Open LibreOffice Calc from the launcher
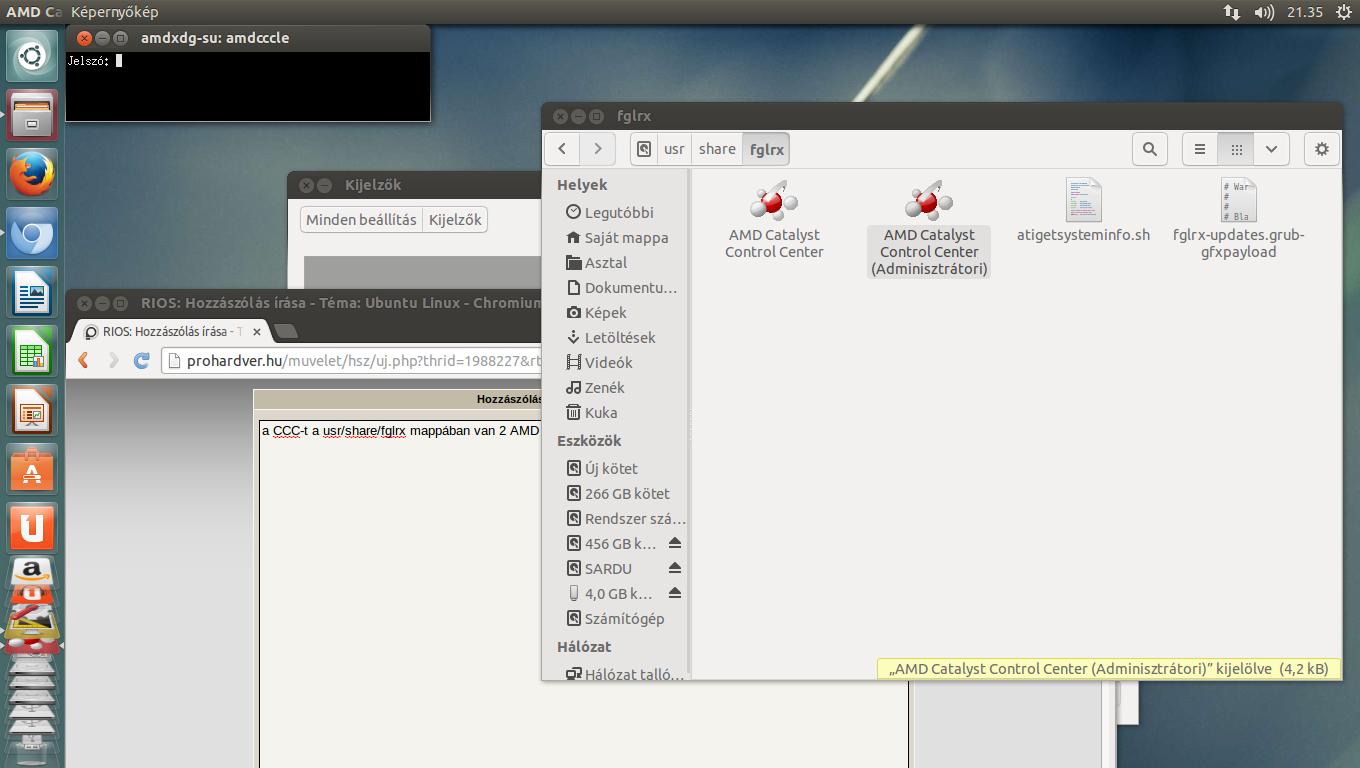Screen dimensions: 1360x768 click(x=32, y=352)
